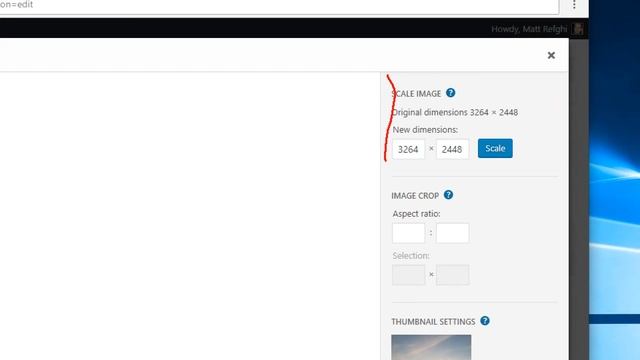Click the new width field showing 3264
This screenshot has height=360, width=640.
pyautogui.click(x=408, y=149)
